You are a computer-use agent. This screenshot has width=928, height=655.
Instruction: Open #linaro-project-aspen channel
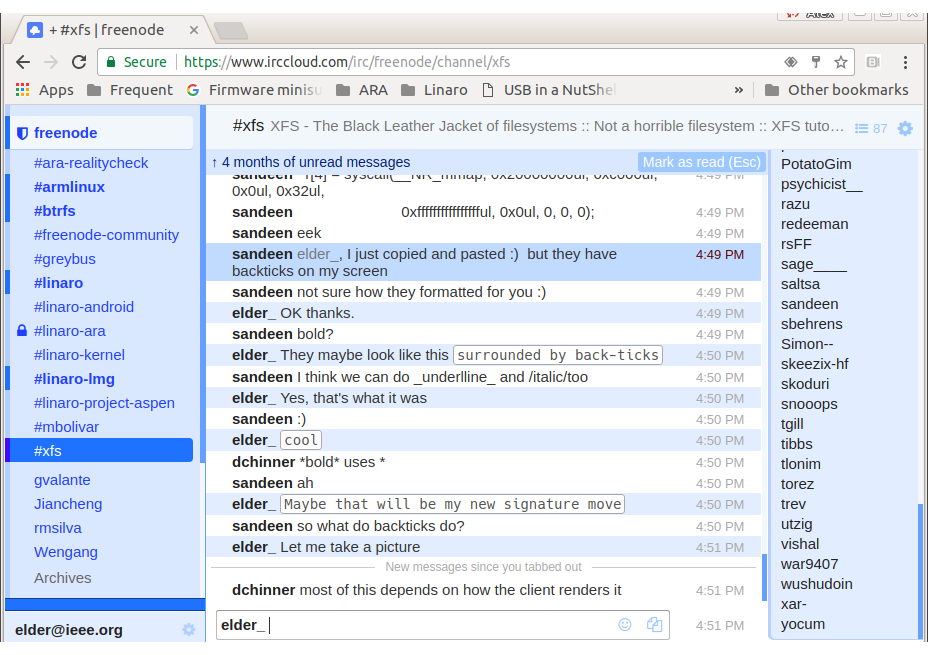[104, 403]
